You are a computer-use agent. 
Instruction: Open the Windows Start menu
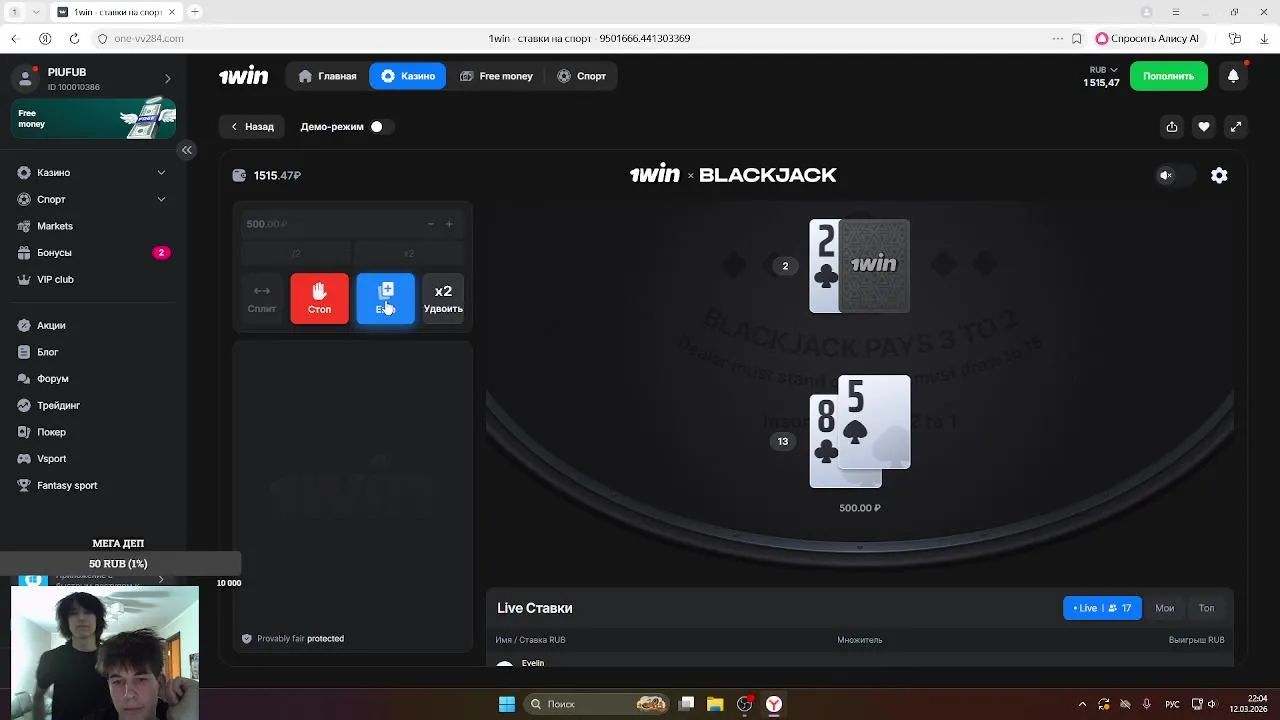pos(507,704)
